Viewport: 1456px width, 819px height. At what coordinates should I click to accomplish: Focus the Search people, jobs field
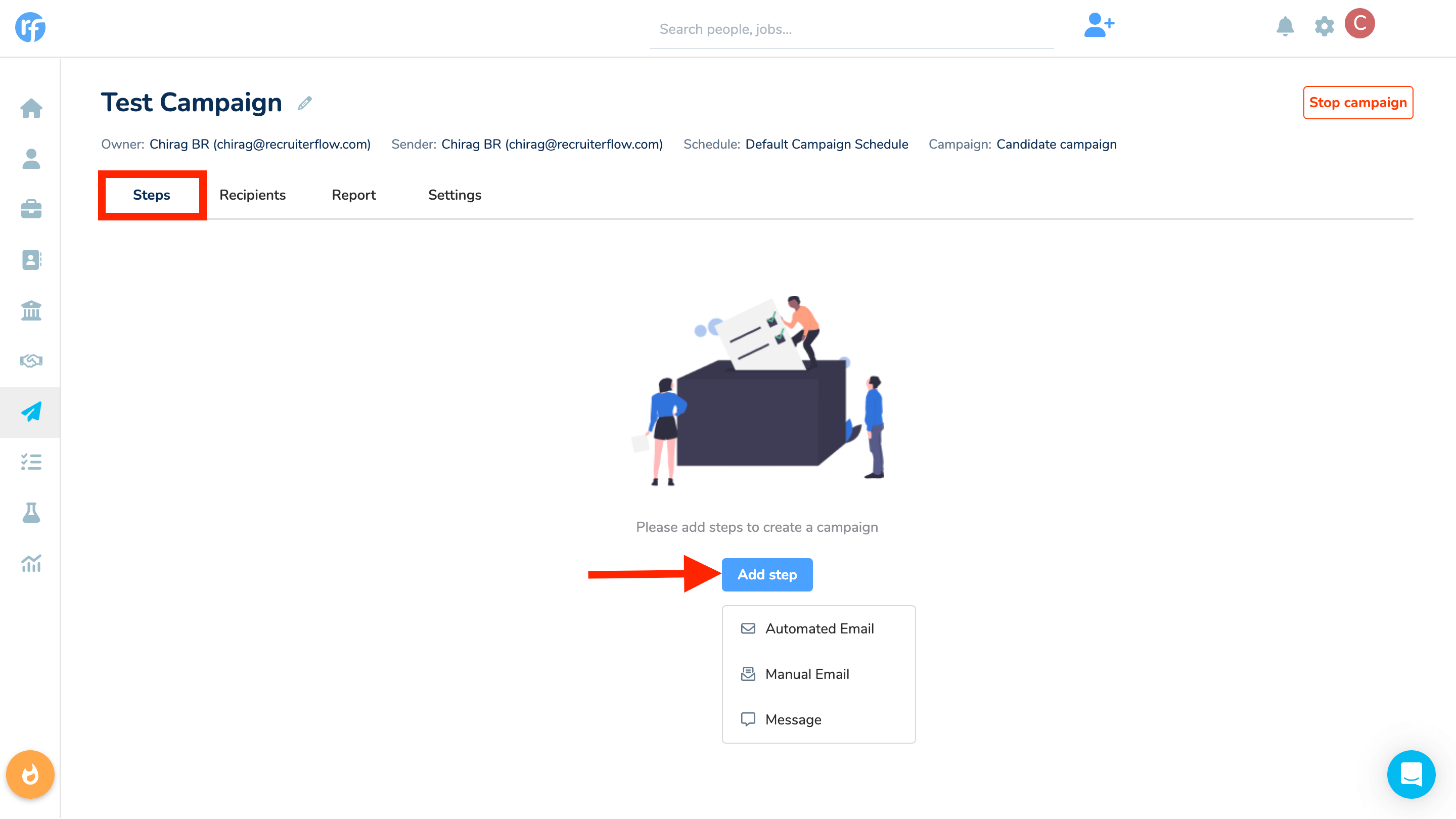(851, 29)
